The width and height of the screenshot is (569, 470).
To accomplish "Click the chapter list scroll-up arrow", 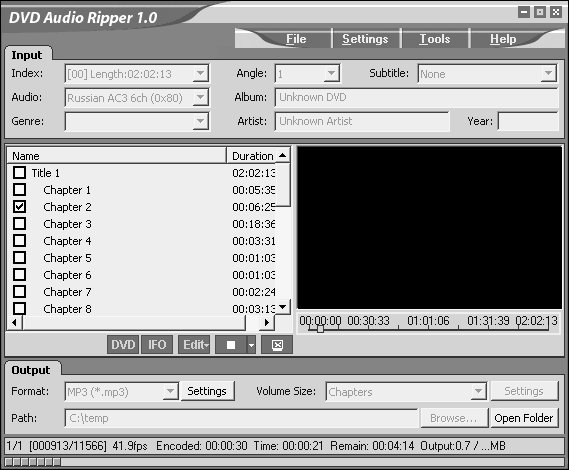I will click(282, 156).
